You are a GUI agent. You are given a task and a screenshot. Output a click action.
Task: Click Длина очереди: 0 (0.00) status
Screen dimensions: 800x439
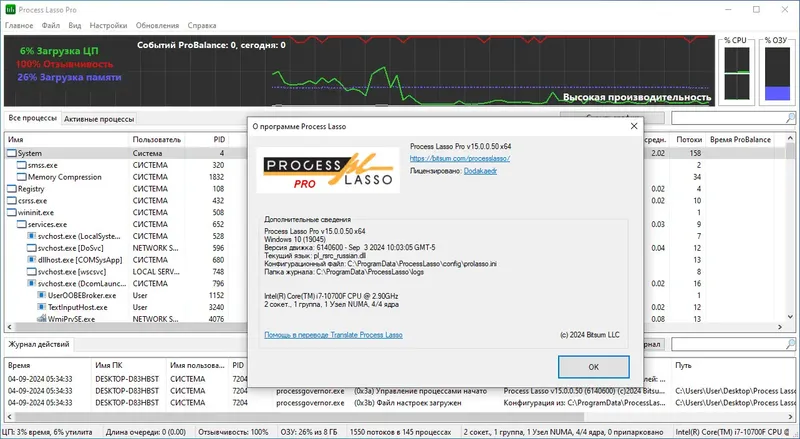coord(146,432)
